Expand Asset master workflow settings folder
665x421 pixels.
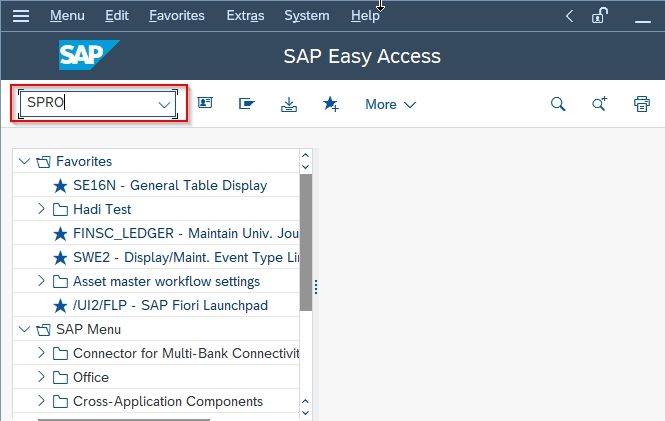click(x=41, y=281)
